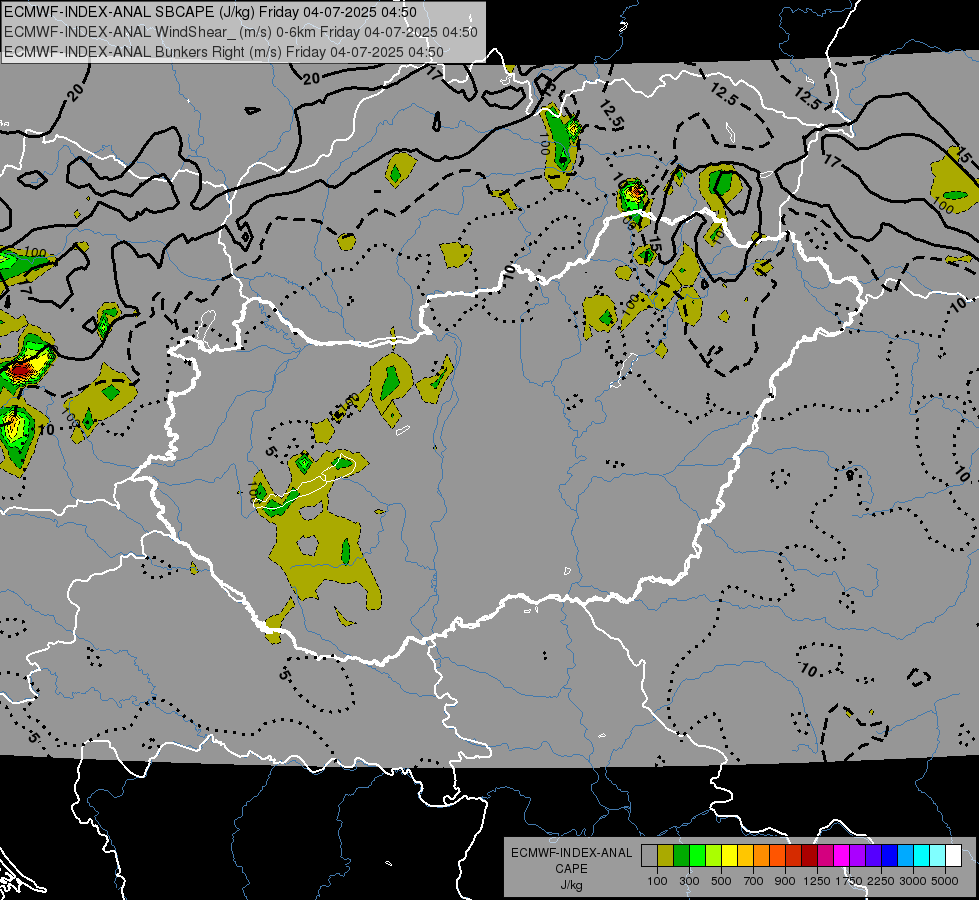
Task: Click the violet legend swatch after 2250
Action: pos(873,856)
